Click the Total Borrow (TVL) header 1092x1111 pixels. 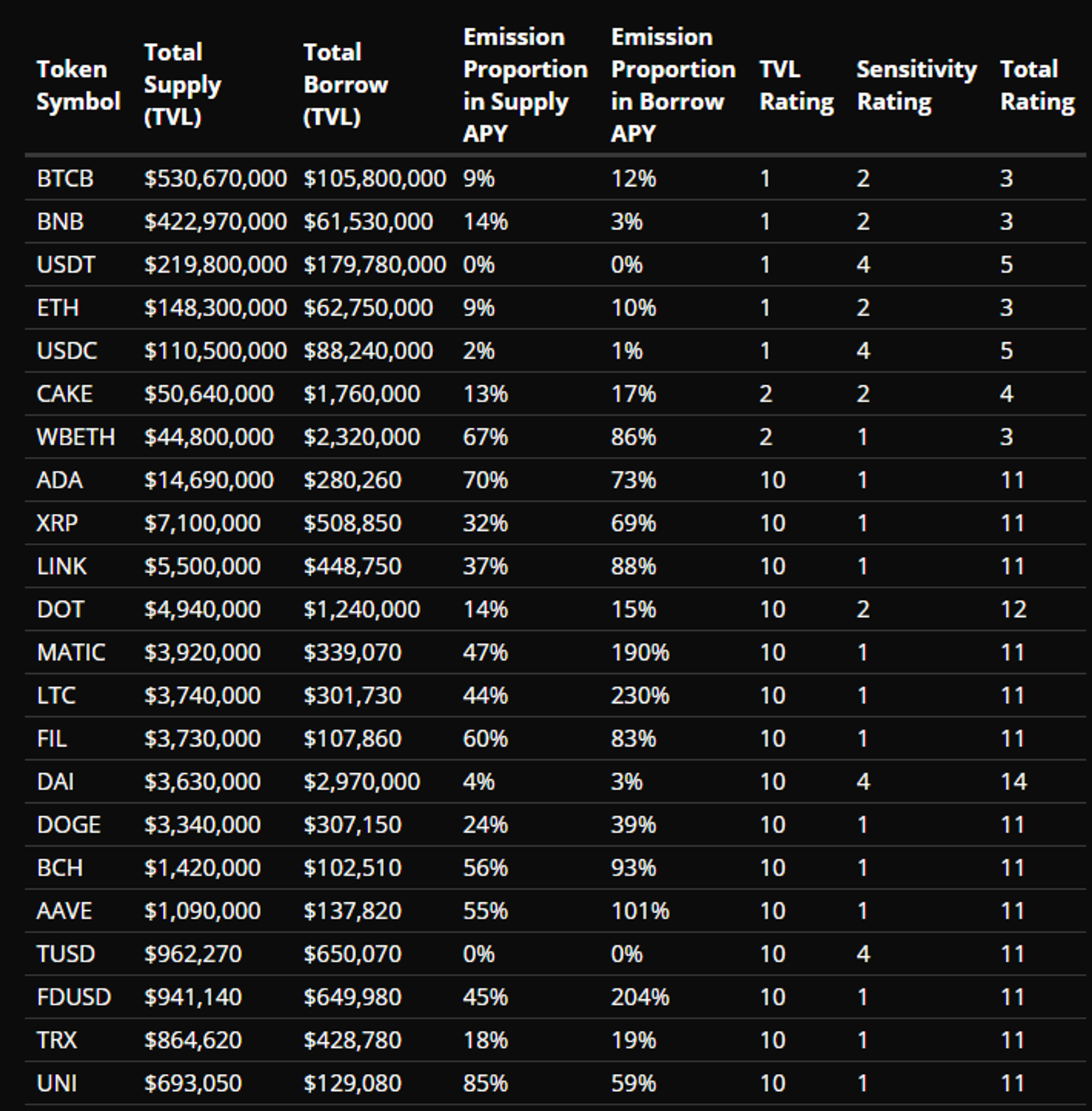tap(345, 84)
